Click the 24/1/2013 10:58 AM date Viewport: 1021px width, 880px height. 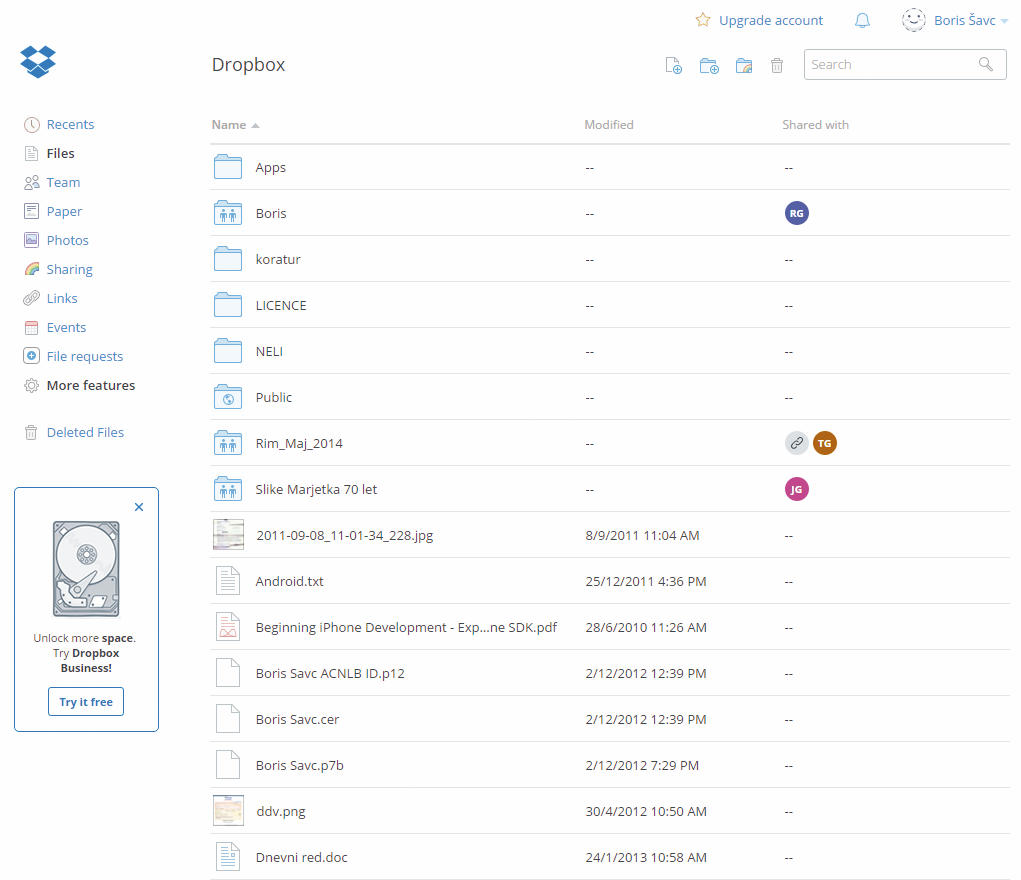646,857
